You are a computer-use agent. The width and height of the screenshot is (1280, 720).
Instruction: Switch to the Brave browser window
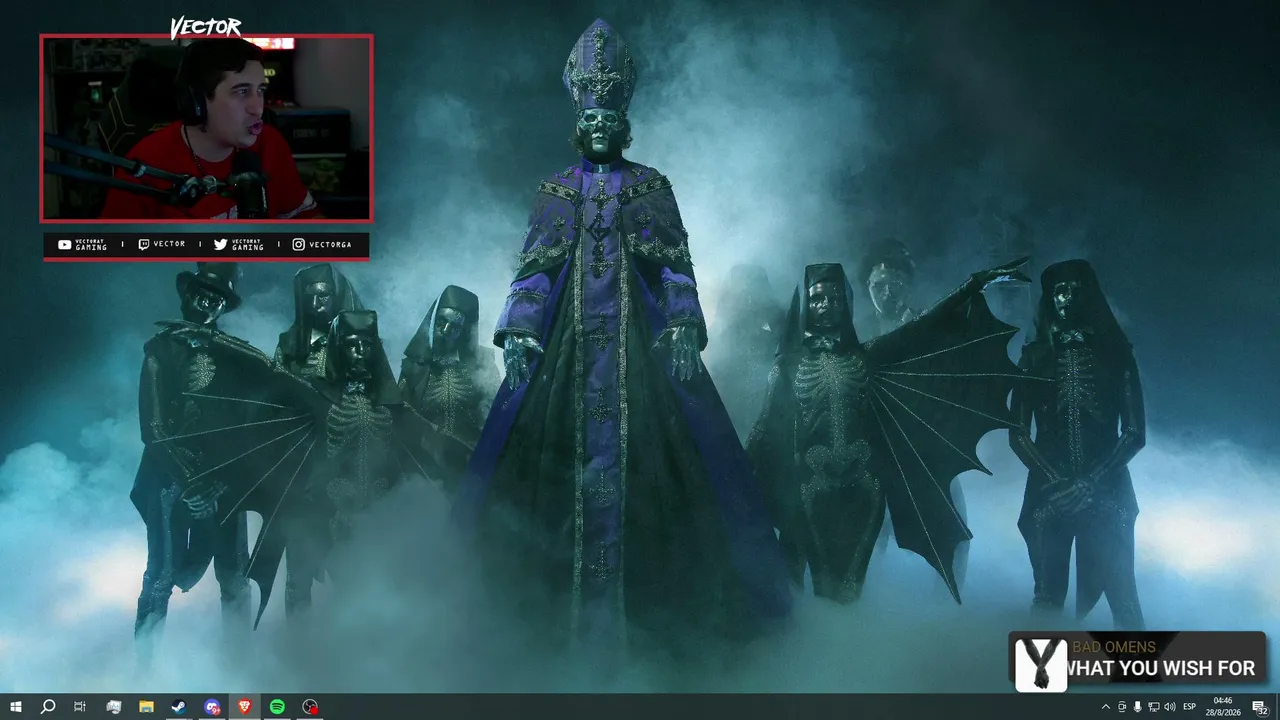click(x=245, y=707)
